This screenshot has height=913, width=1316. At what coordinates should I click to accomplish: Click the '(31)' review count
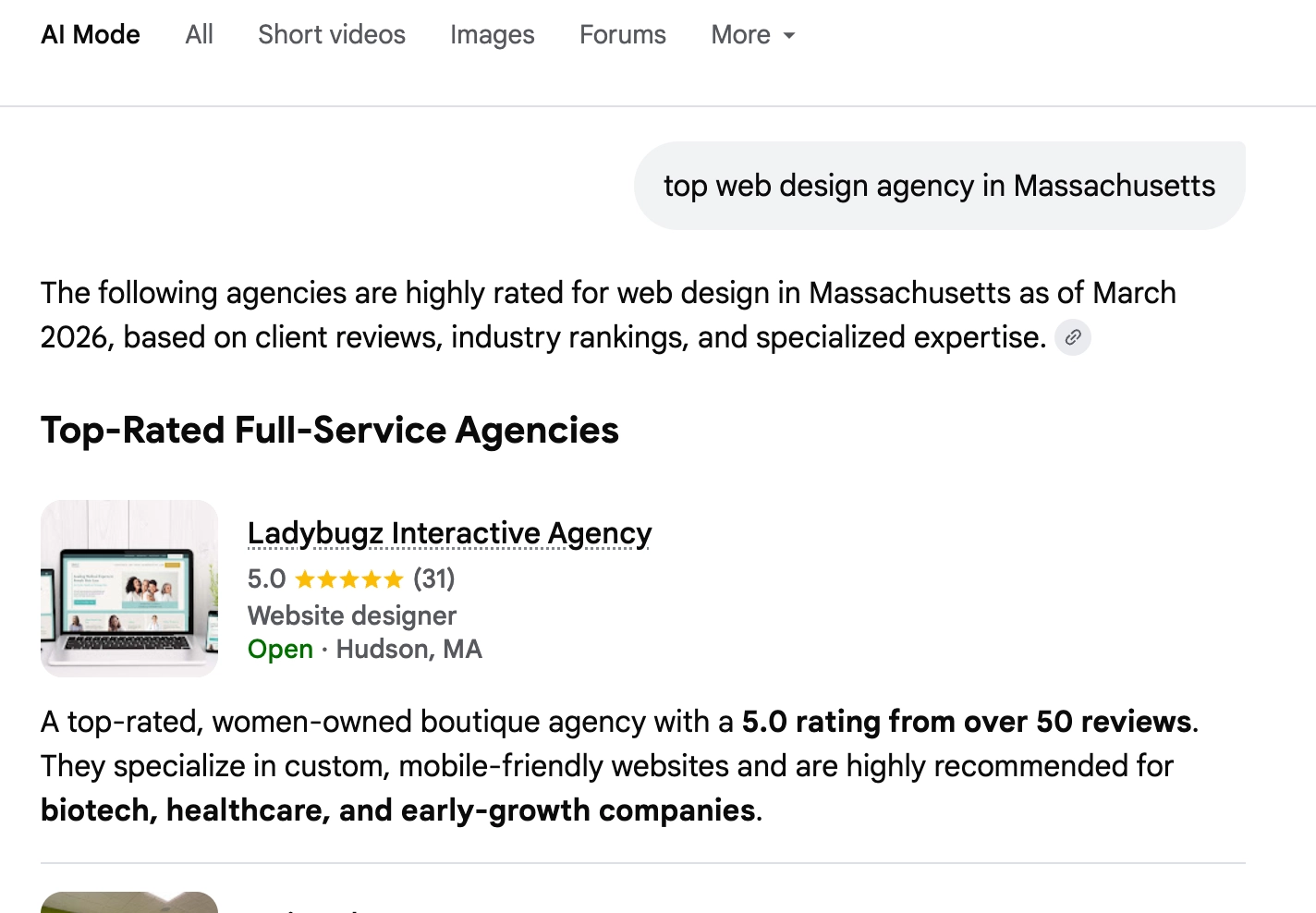pyautogui.click(x=433, y=579)
